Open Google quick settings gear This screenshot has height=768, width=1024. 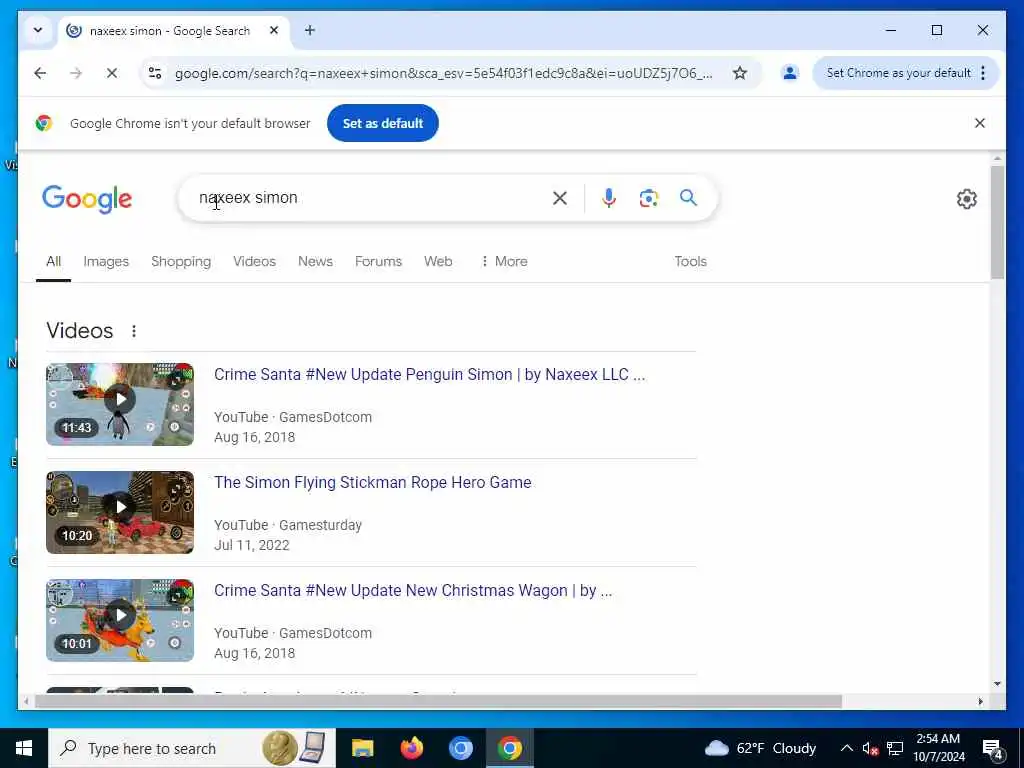tap(967, 199)
